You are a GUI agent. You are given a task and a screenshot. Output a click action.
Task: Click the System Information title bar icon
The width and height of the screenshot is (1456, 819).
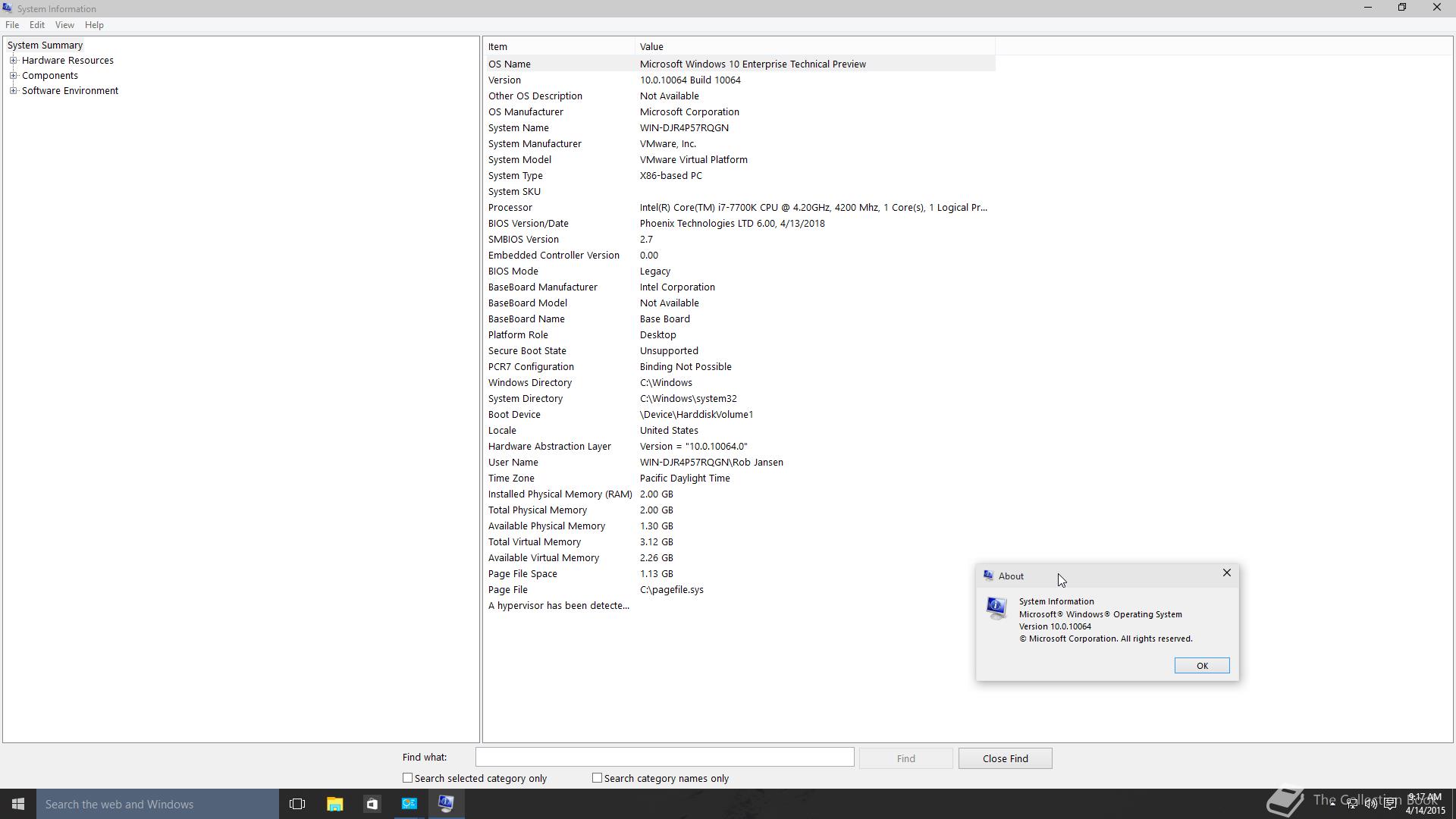tap(8, 8)
